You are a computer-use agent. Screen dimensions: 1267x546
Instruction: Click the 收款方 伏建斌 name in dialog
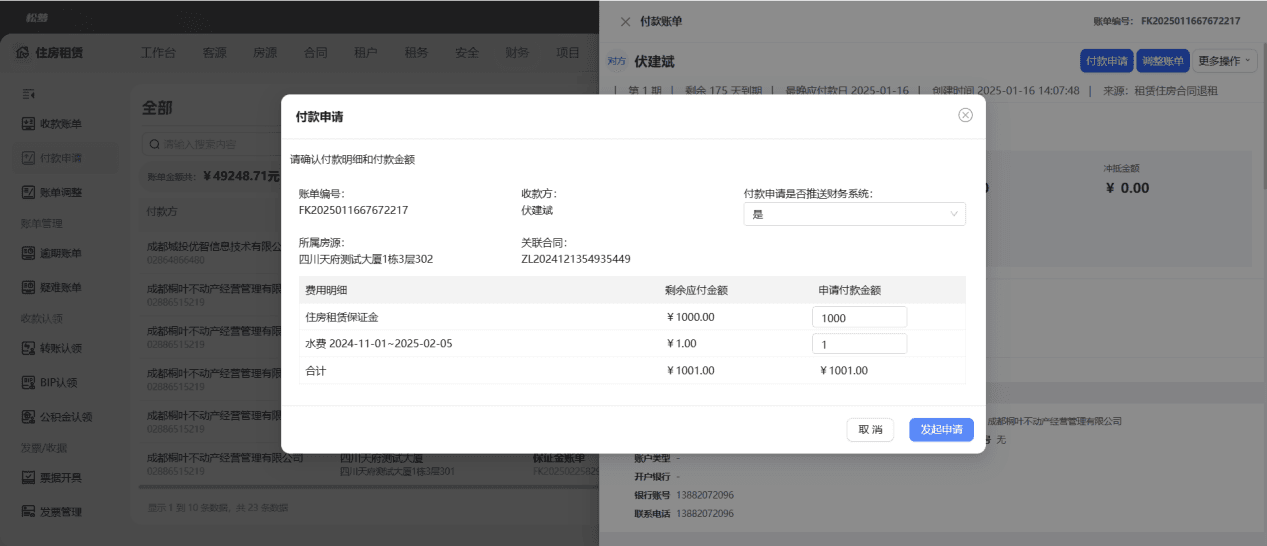(x=537, y=210)
